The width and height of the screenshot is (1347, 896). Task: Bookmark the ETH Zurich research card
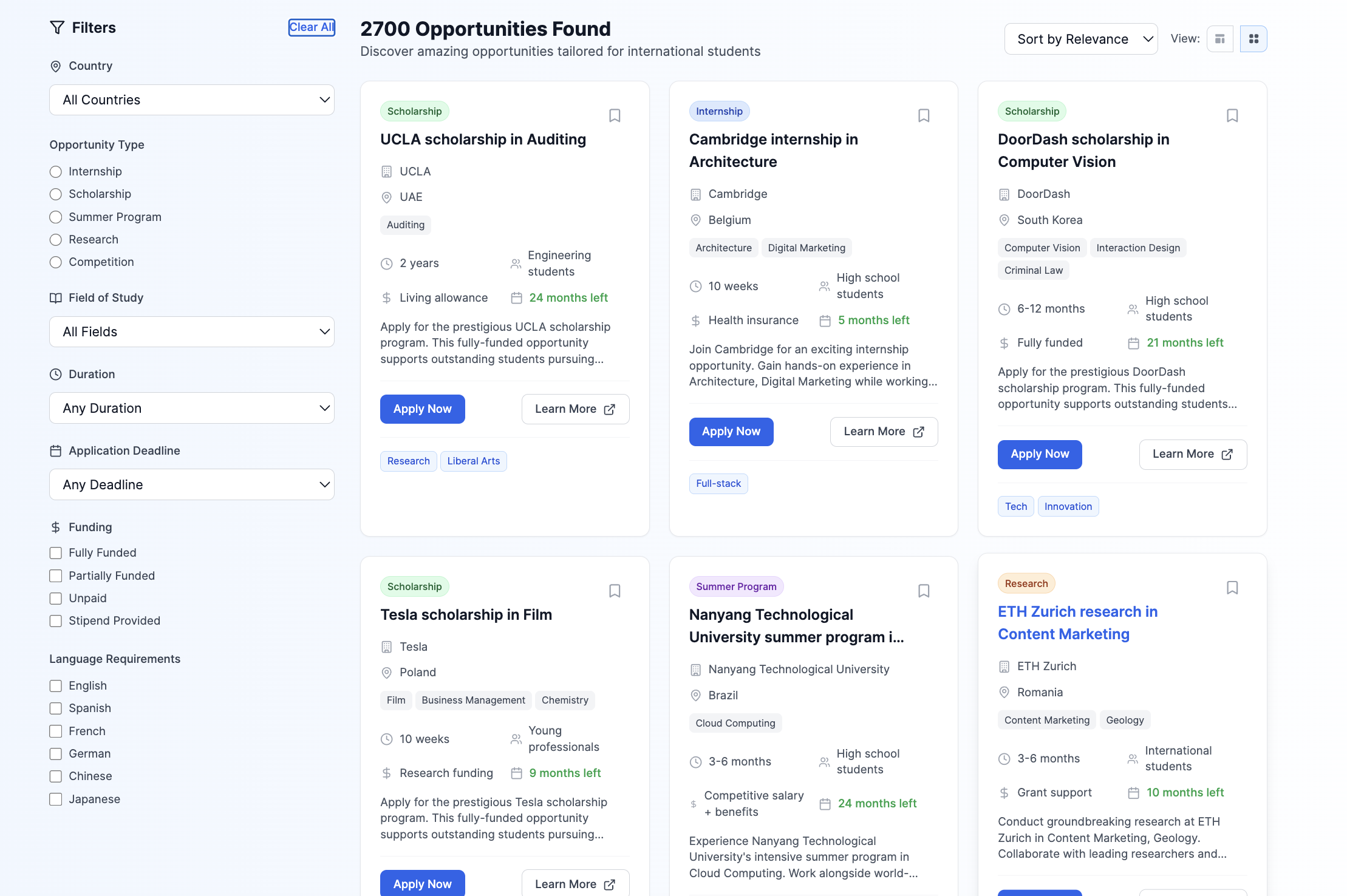(x=1232, y=588)
